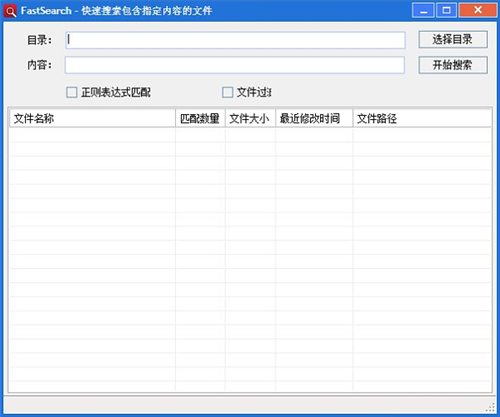Click the FastSearch magnifier app icon
Screen dimensions: 500x417
tap(10, 11)
